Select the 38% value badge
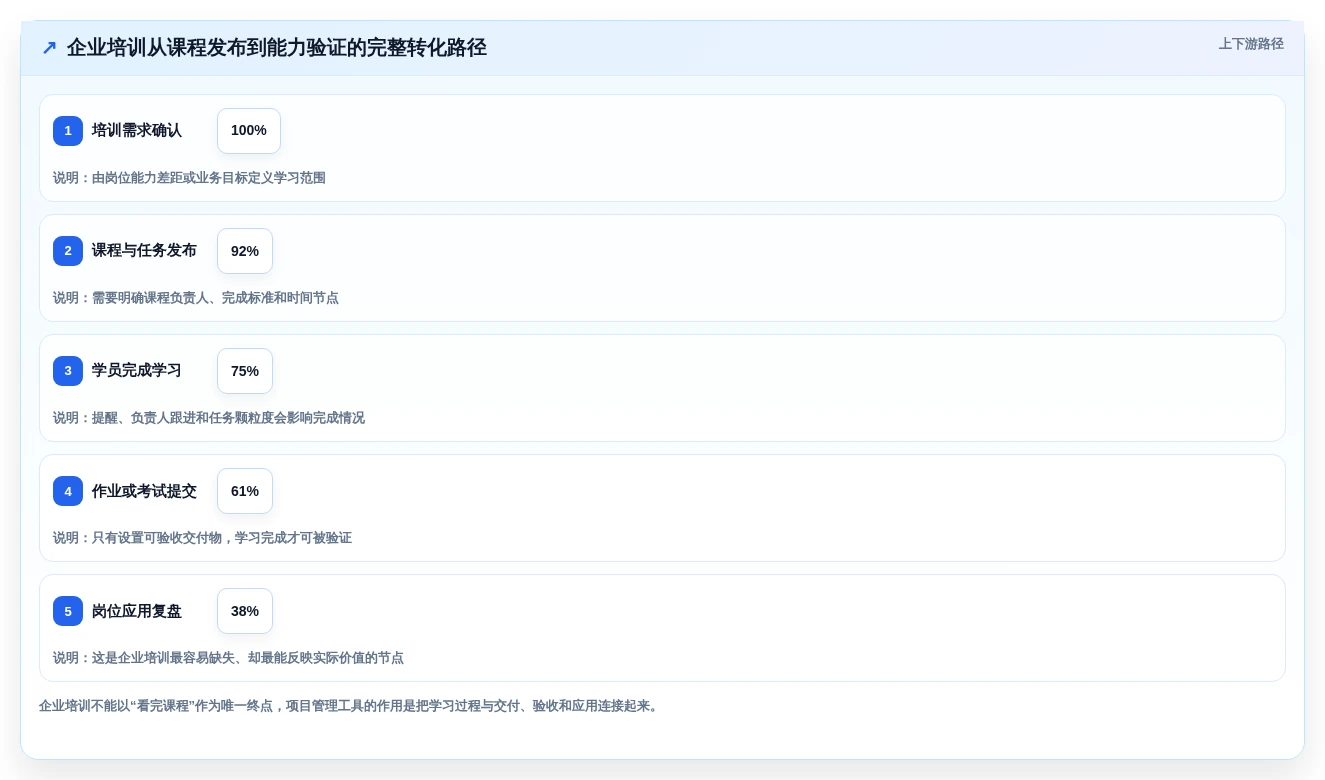 [245, 611]
